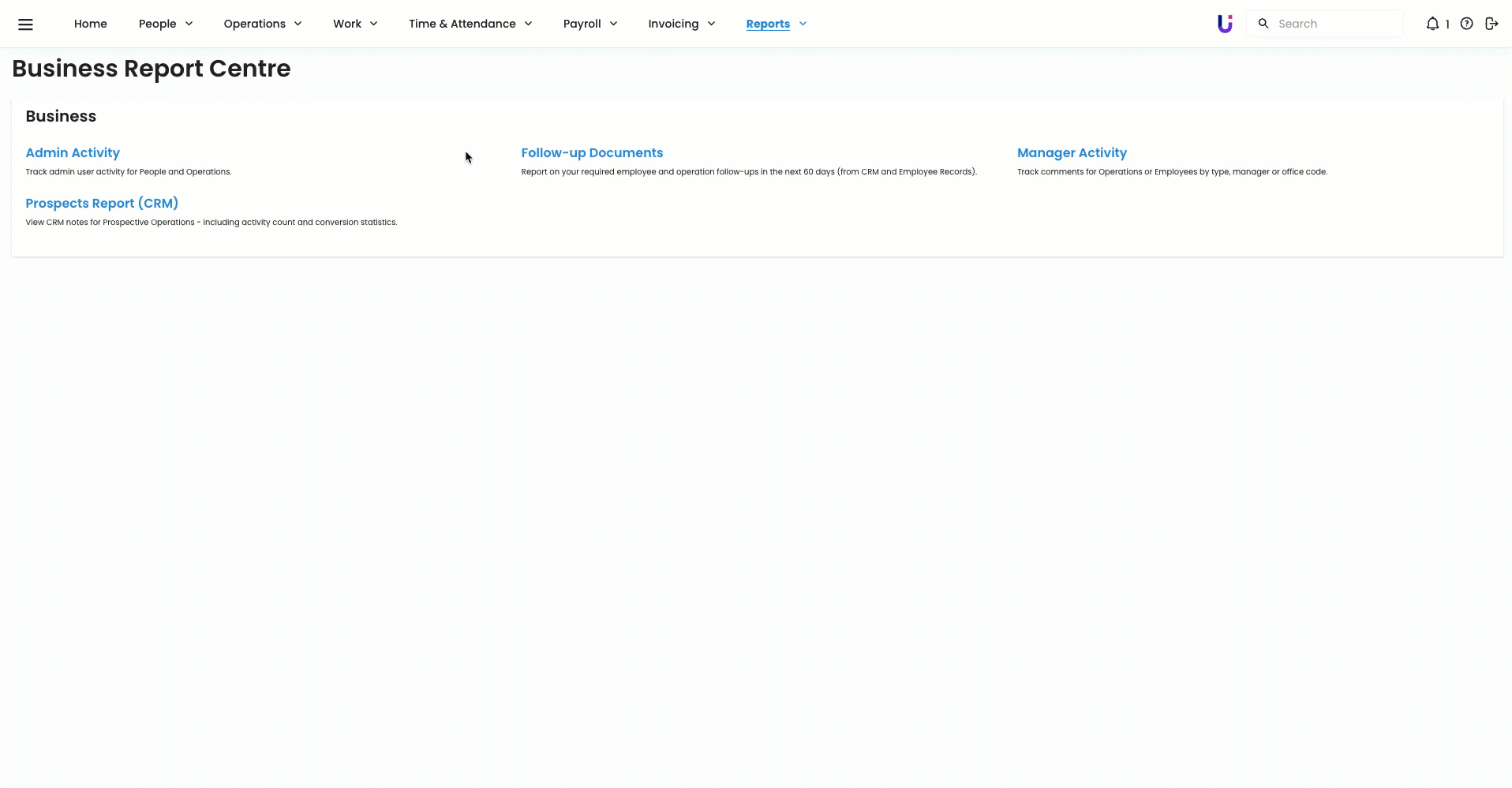1512x788 pixels.
Task: Go to the Home menu item
Action: click(90, 24)
